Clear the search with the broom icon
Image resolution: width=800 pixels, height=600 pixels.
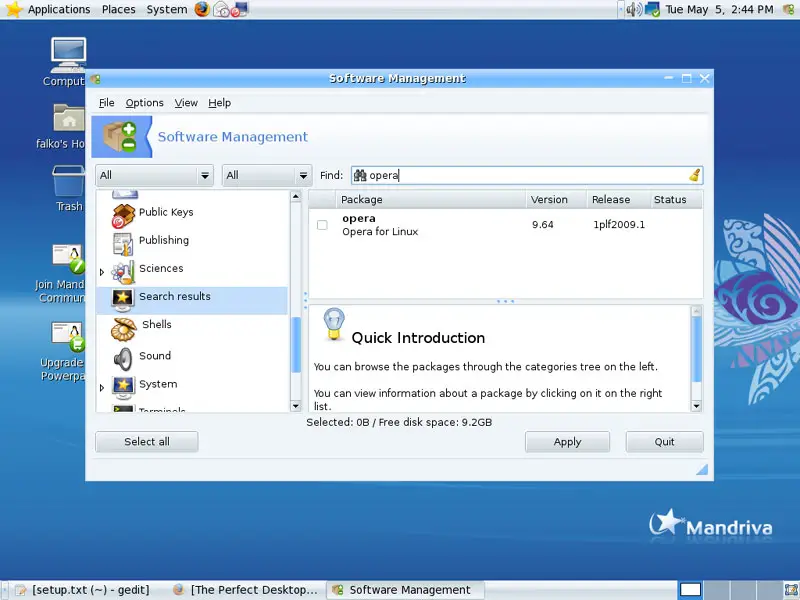(694, 176)
